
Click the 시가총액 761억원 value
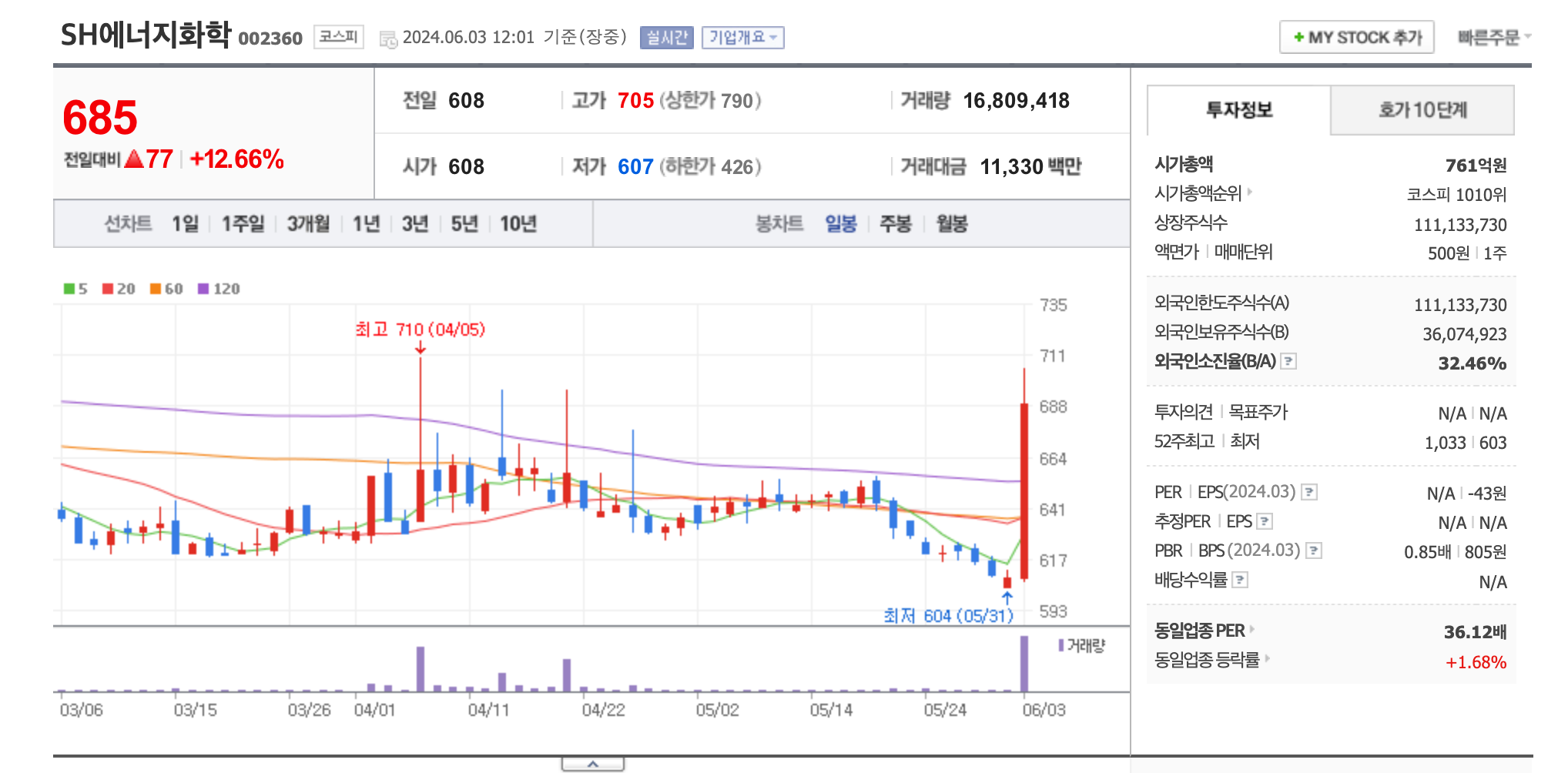pyautogui.click(x=1476, y=166)
